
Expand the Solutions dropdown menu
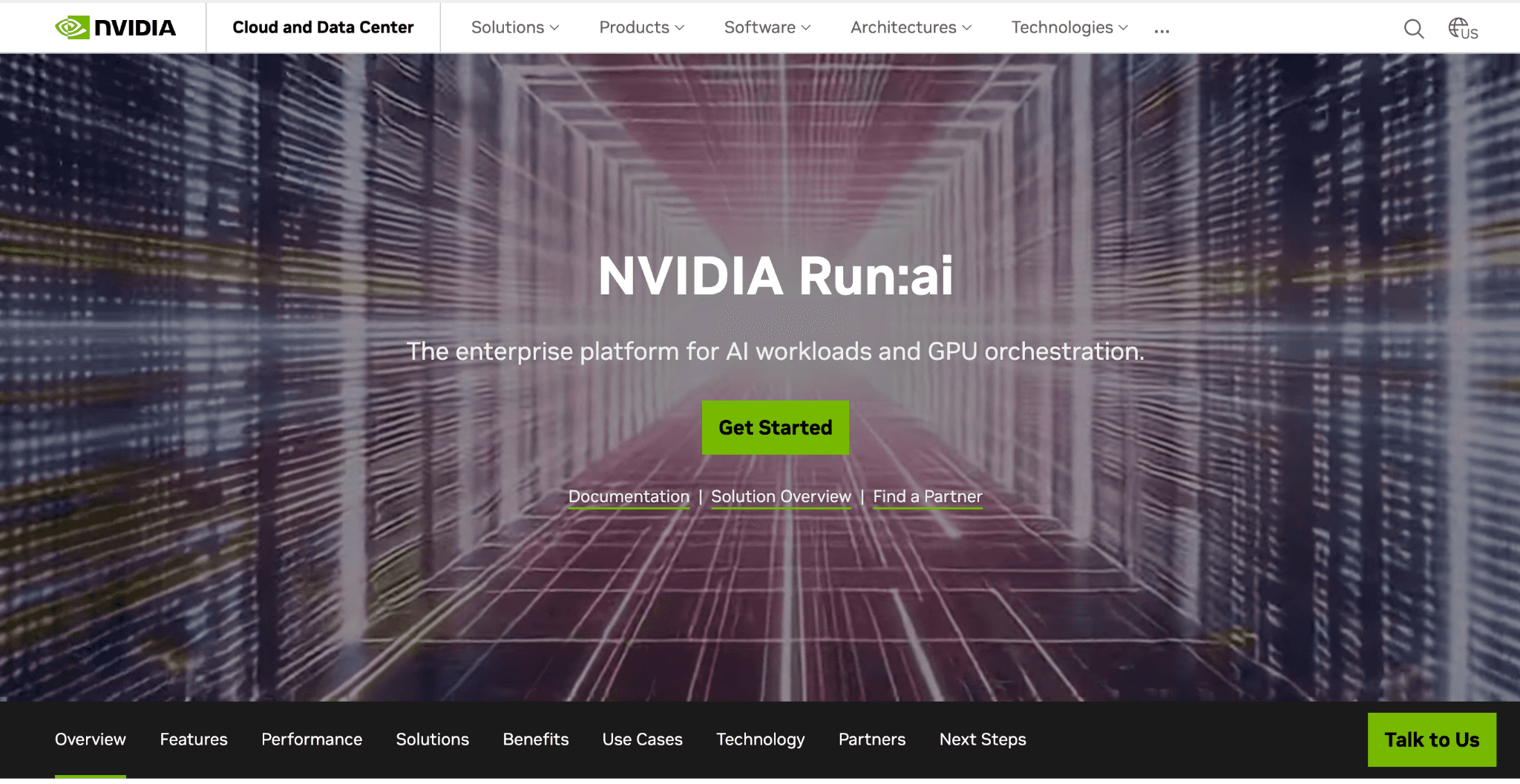(515, 27)
